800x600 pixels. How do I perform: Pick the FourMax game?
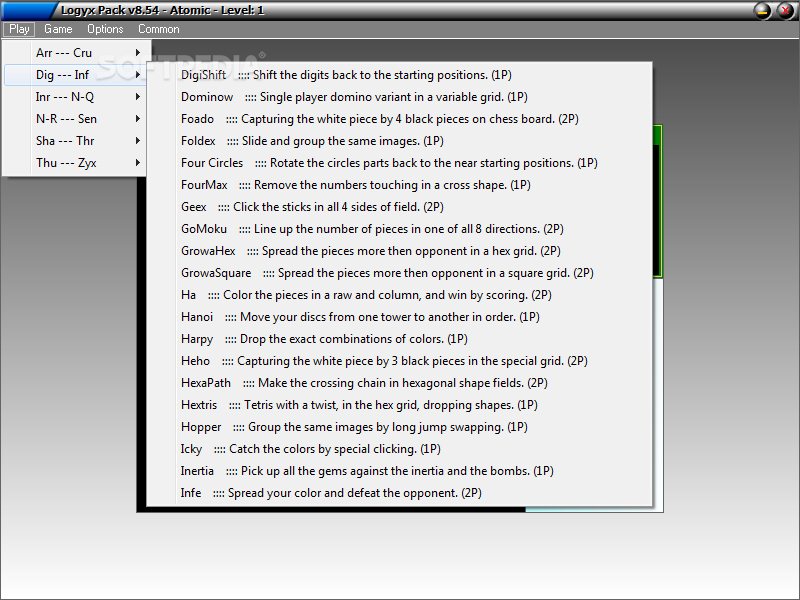click(x=399, y=184)
